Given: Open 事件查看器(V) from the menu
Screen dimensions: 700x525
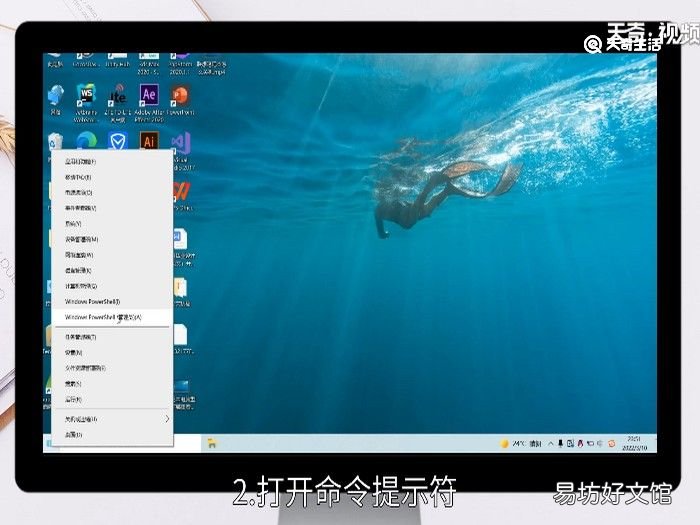Looking at the screenshot, I should pyautogui.click(x=112, y=208).
